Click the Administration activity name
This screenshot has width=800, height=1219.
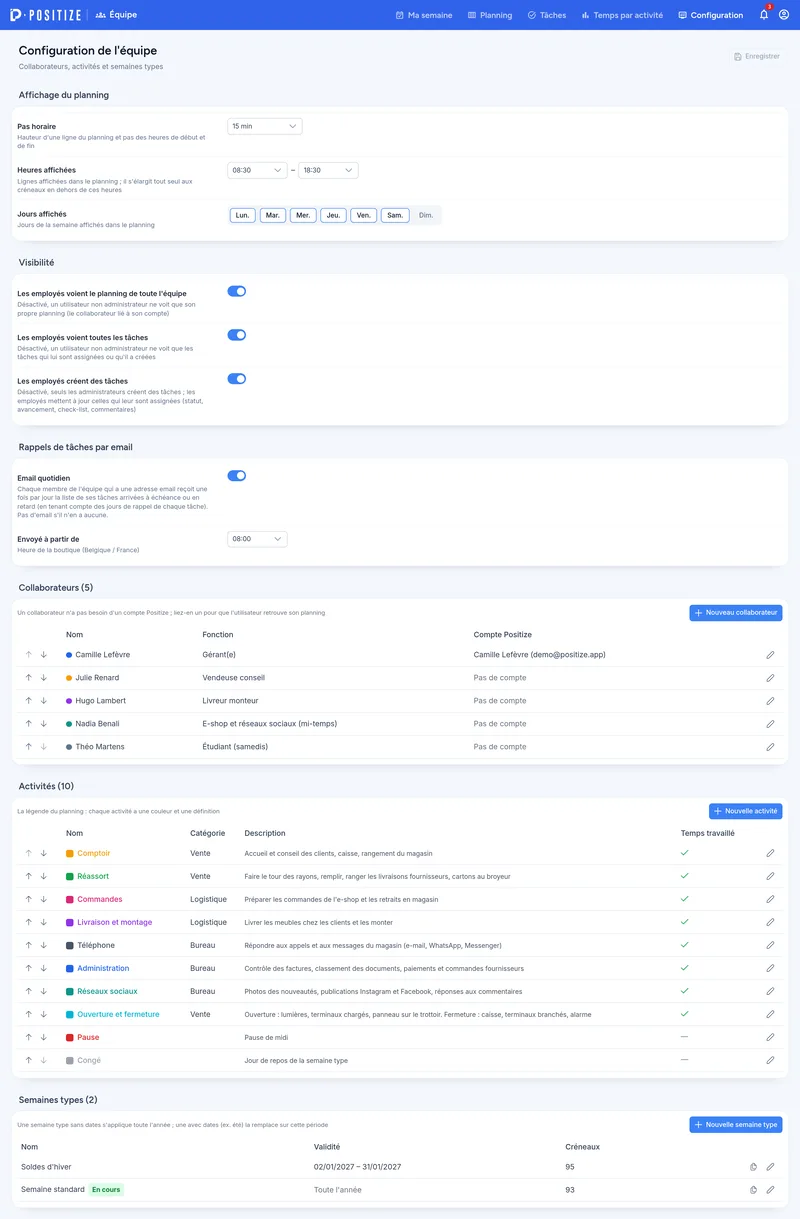click(x=103, y=969)
